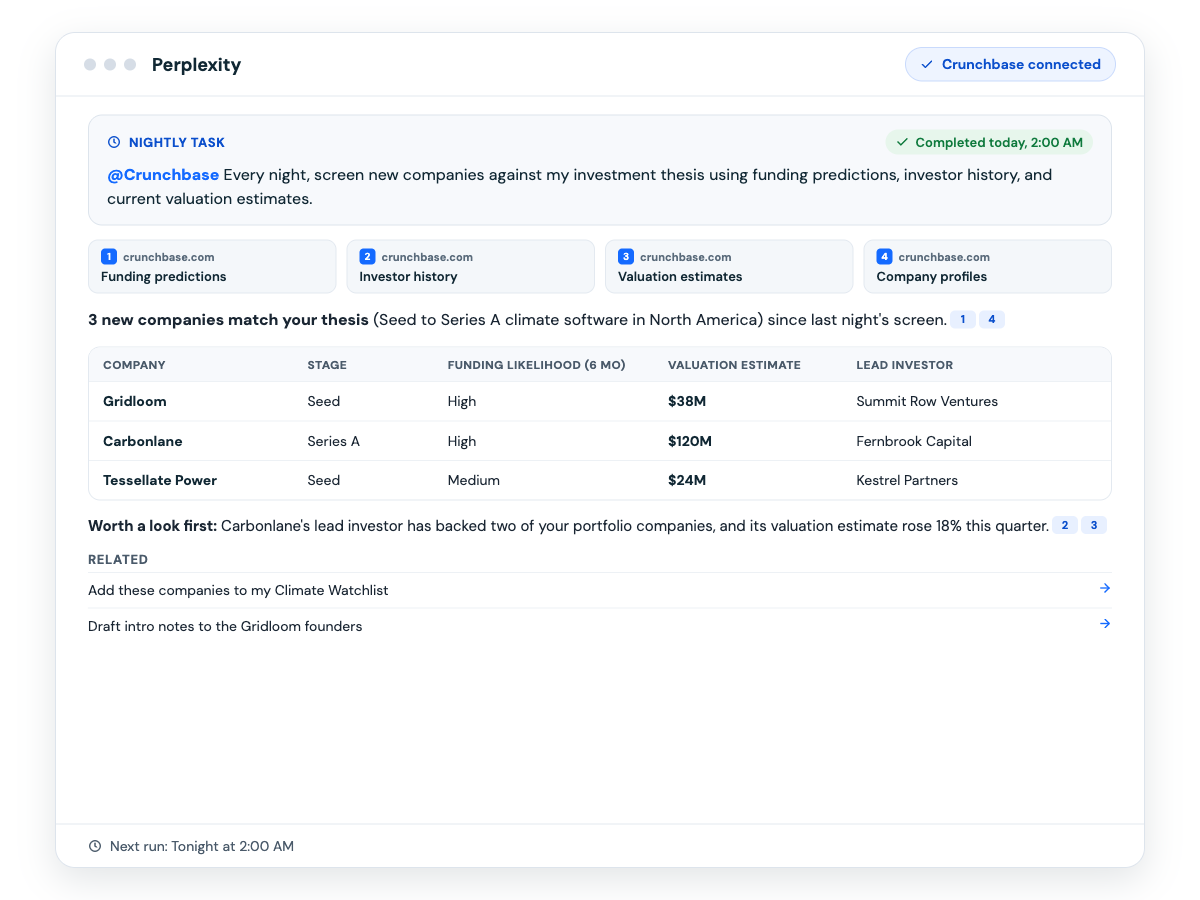Click the clock icon beside Next run
The height and width of the screenshot is (900, 1200).
tap(95, 846)
